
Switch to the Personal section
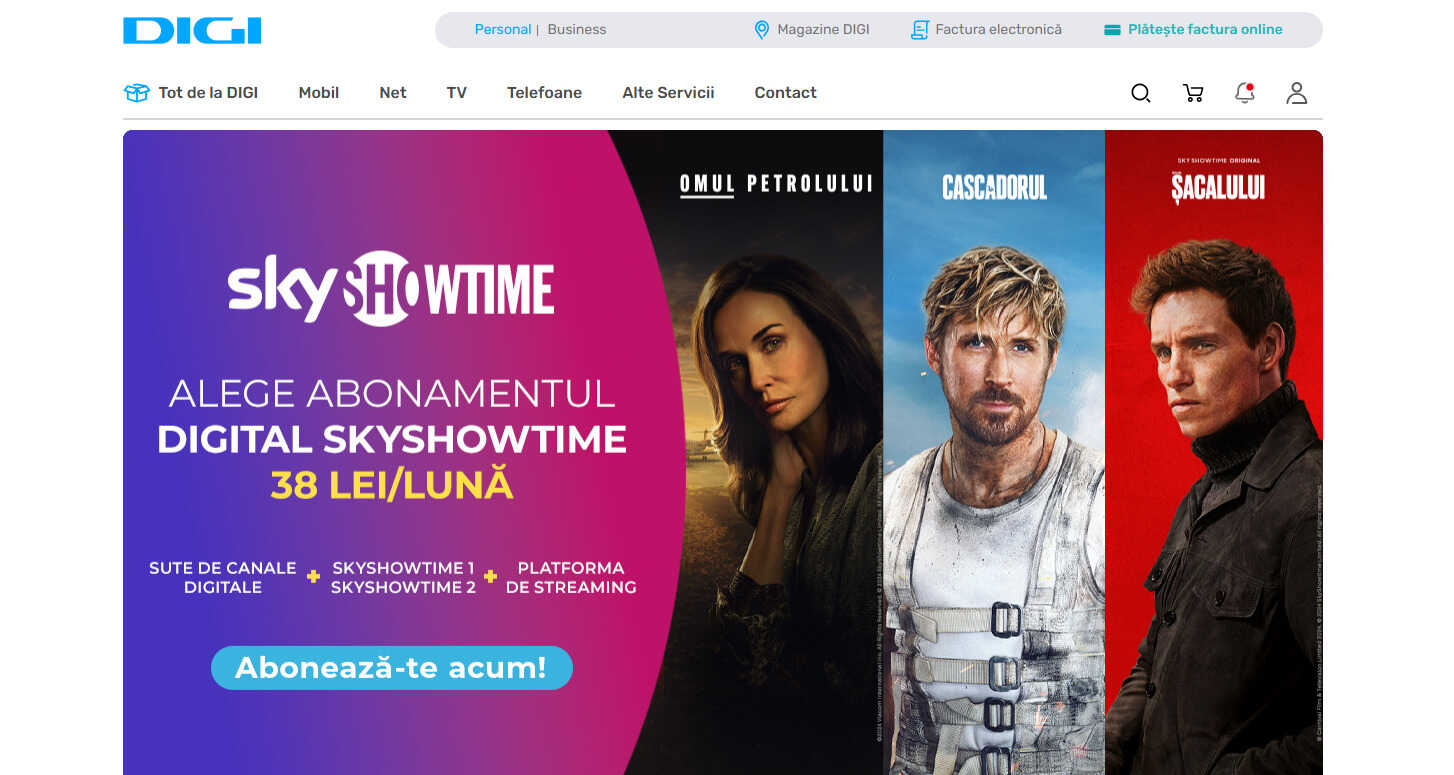click(503, 30)
